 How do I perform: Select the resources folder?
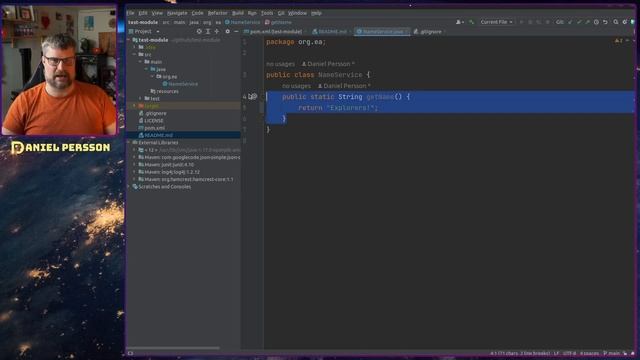pos(164,91)
